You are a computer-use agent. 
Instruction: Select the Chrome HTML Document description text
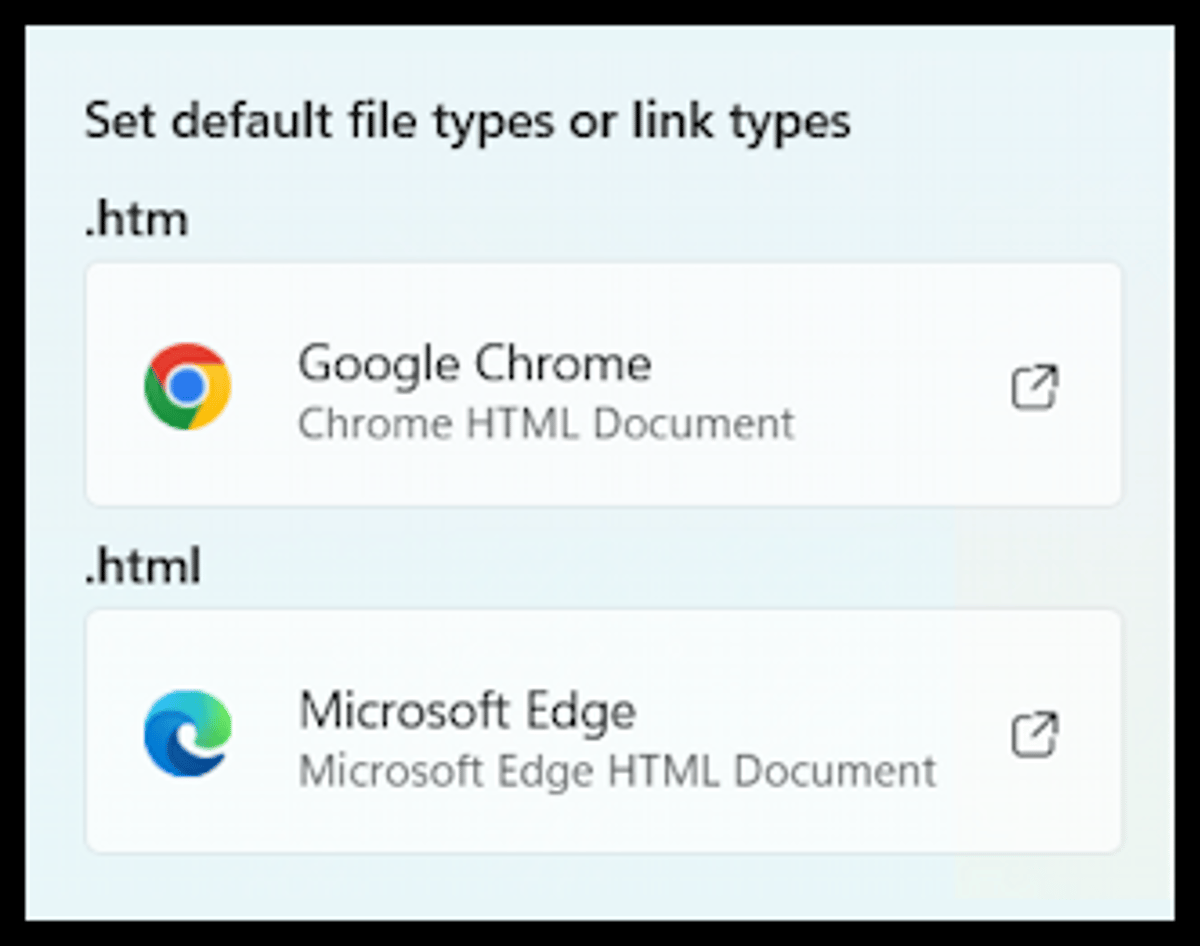545,423
